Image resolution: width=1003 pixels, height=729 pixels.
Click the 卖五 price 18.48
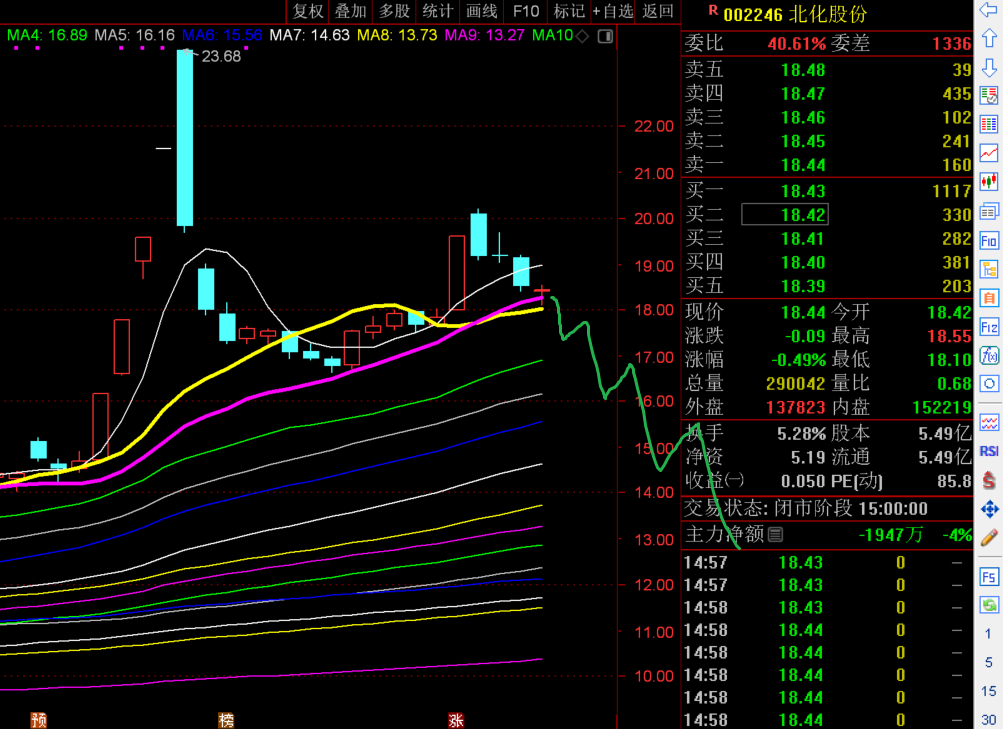pyautogui.click(x=803, y=70)
